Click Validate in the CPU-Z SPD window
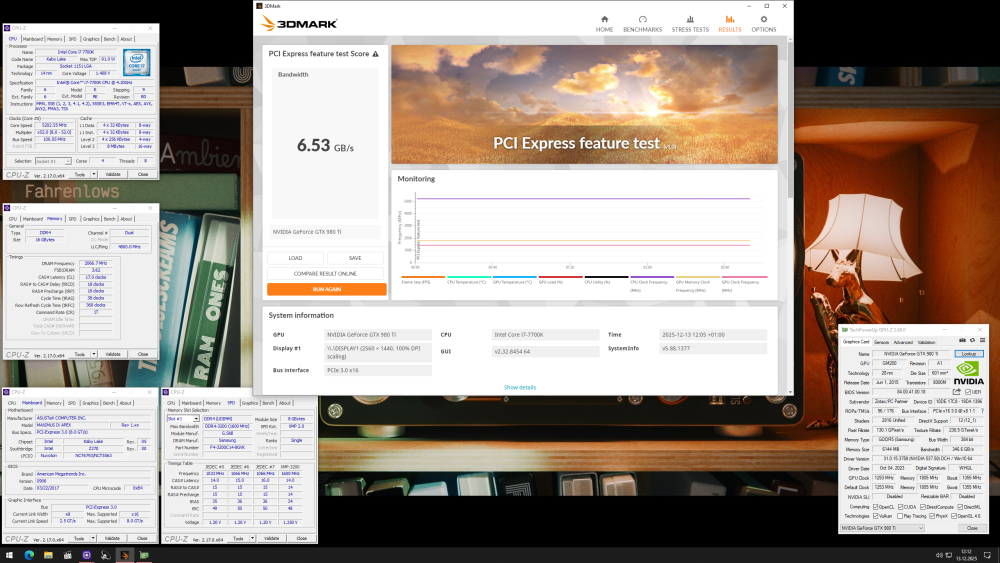 [272, 538]
